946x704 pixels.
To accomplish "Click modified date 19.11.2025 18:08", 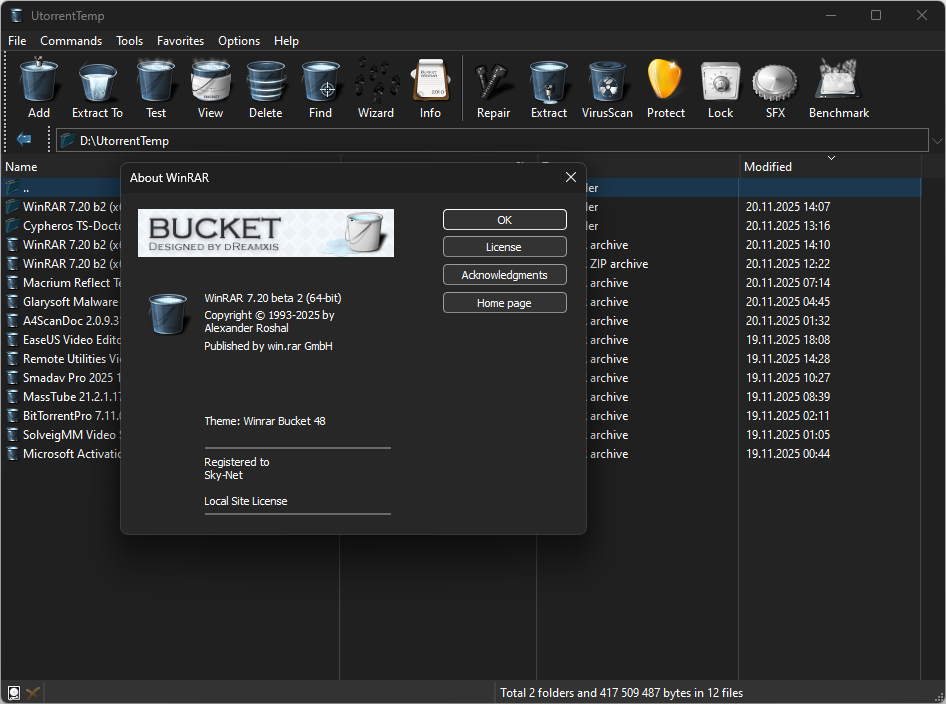I will tap(788, 340).
